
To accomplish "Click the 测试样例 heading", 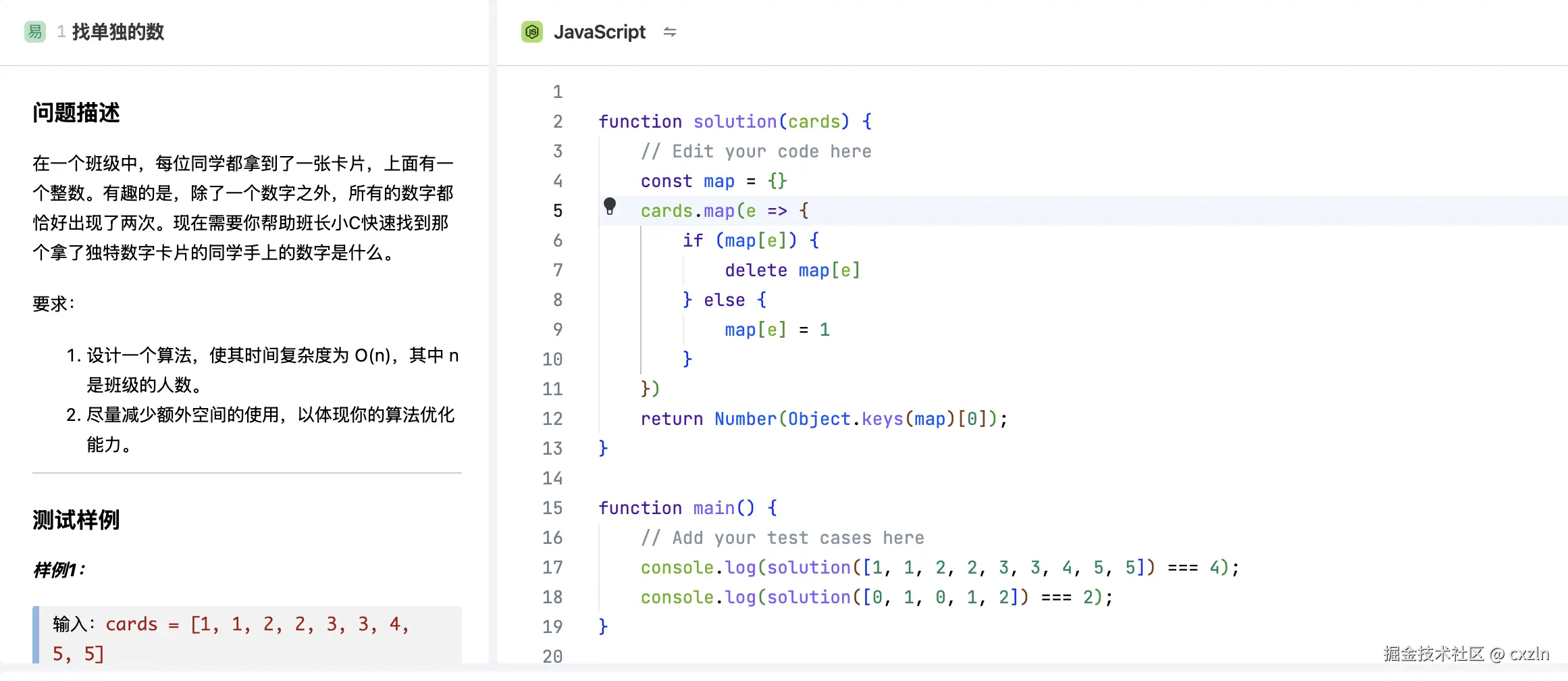I will 76,520.
